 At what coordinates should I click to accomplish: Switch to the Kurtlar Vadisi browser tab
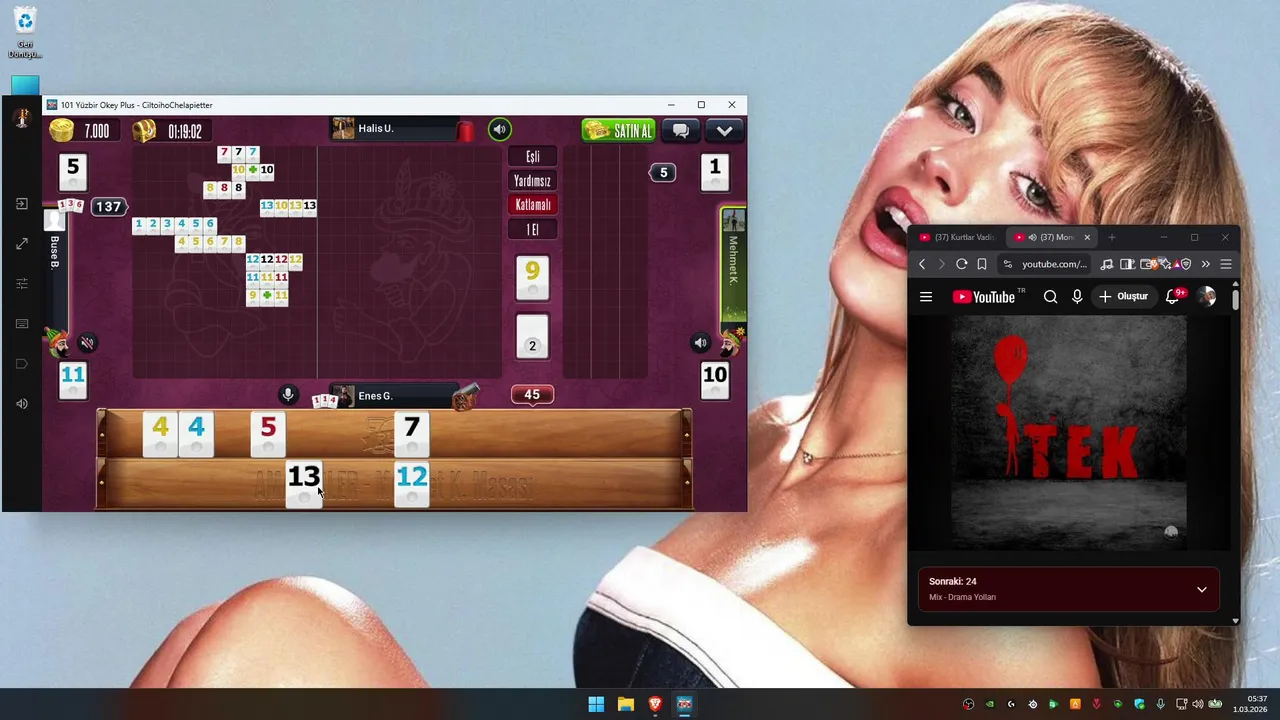coord(957,237)
